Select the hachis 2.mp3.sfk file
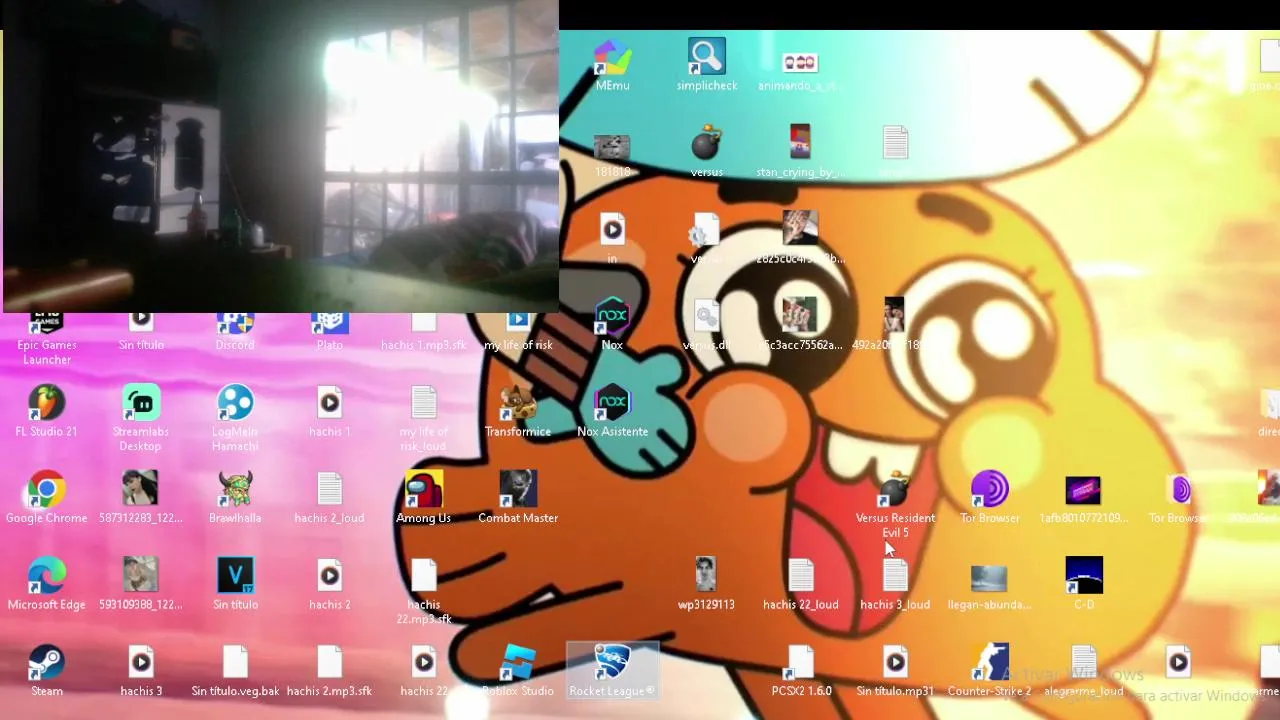The width and height of the screenshot is (1280, 720). click(x=329, y=671)
